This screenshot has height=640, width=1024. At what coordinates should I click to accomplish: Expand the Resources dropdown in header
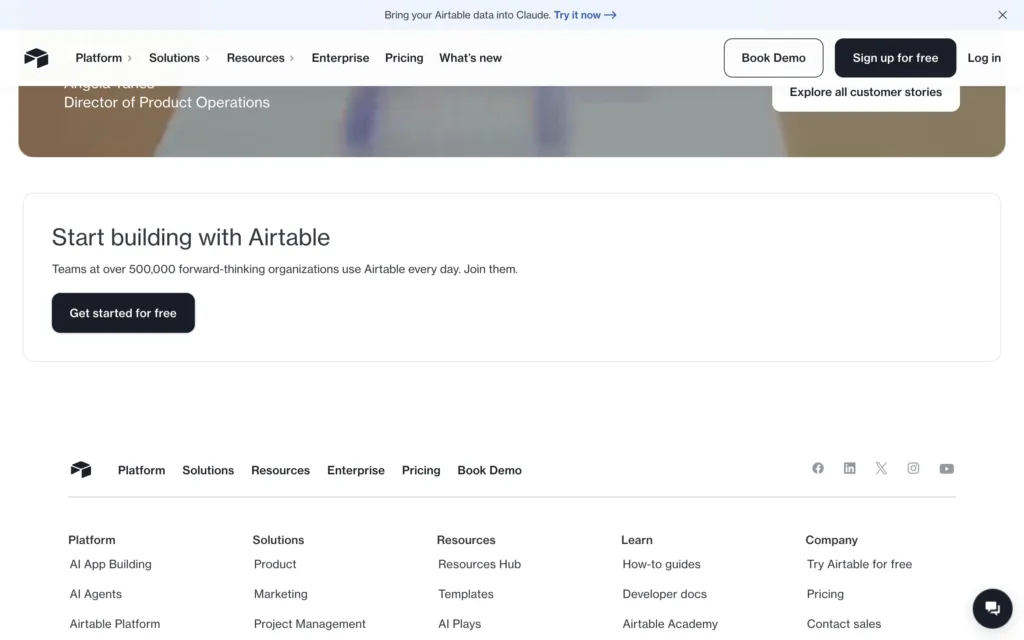tap(261, 58)
